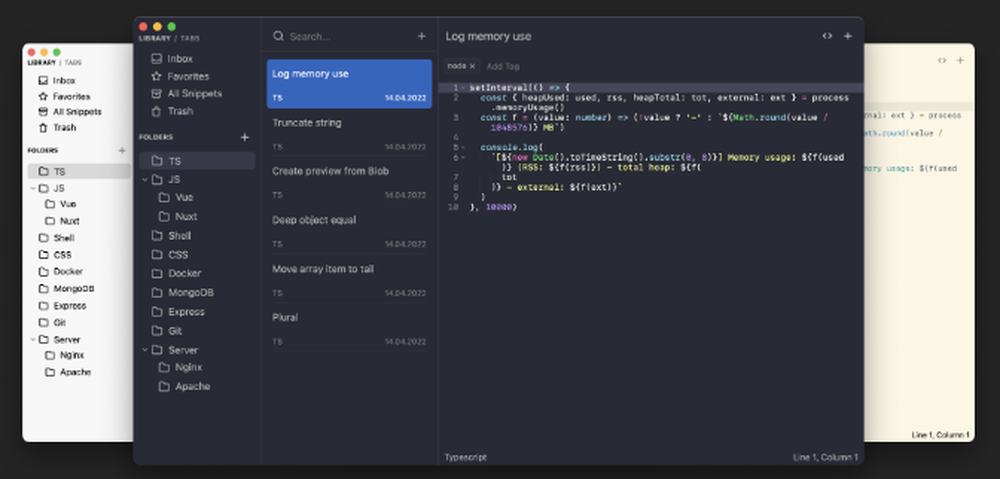Select the Docker folder in the dark window
This screenshot has height=479, width=1000.
176,274
